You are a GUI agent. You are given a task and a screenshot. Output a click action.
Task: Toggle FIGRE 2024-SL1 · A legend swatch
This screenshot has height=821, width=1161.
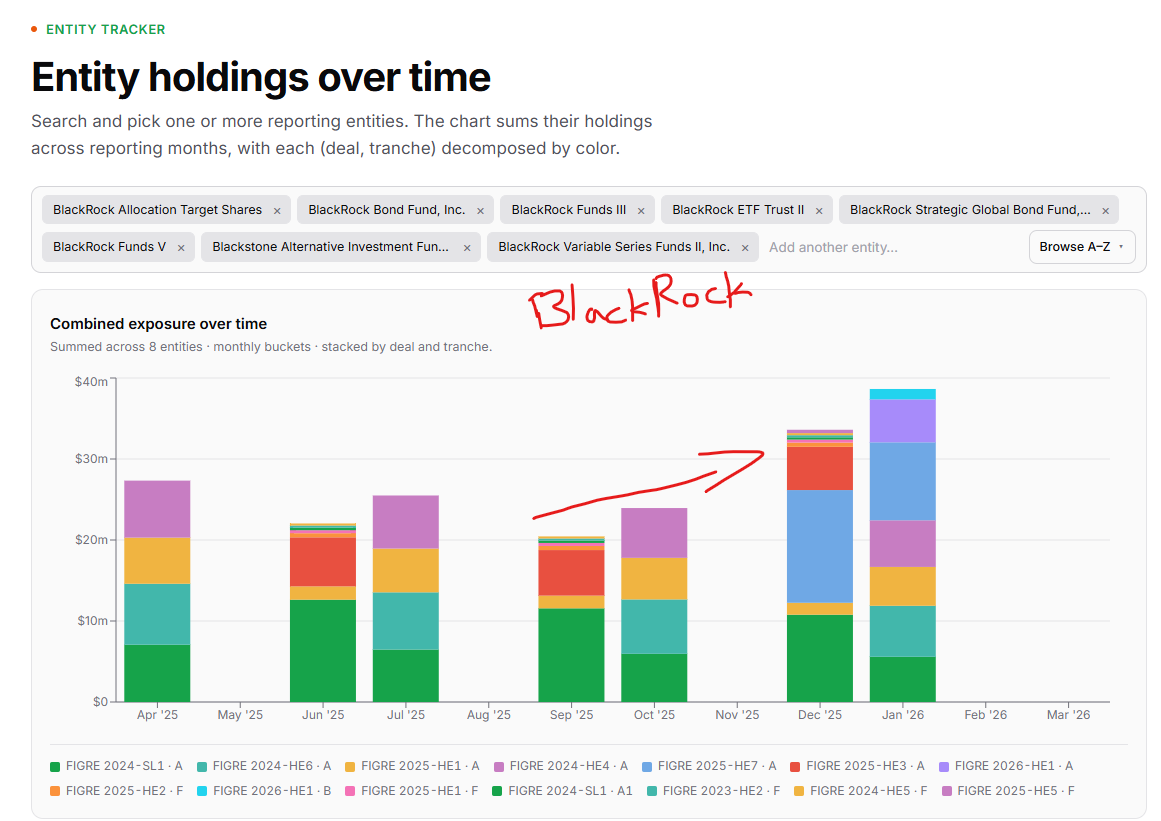click(55, 767)
